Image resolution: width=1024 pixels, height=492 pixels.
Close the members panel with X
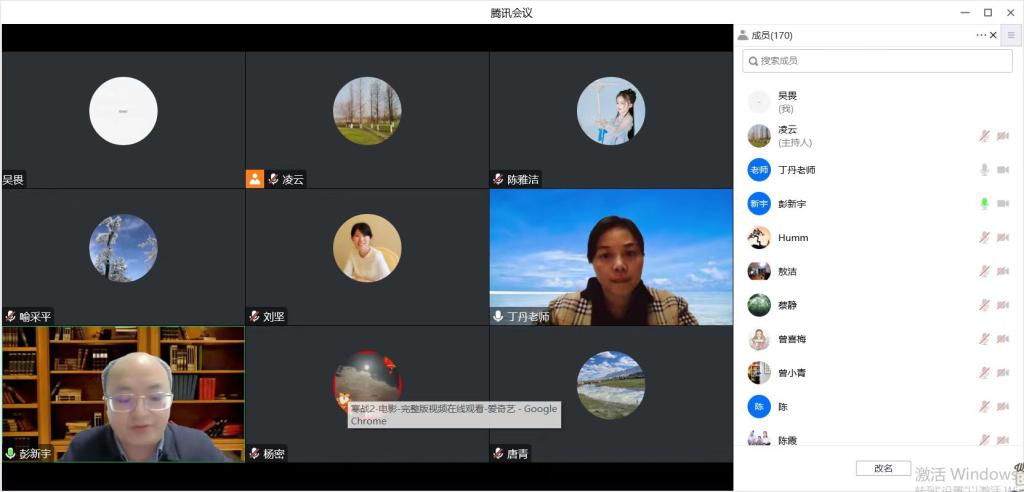(993, 35)
